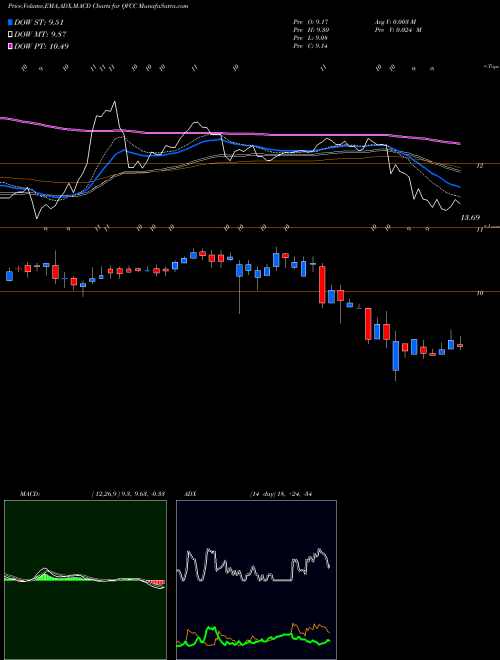Select the 'DOW ST: 9.51' legend label
This screenshot has width=500, height=660.
tap(39, 23)
